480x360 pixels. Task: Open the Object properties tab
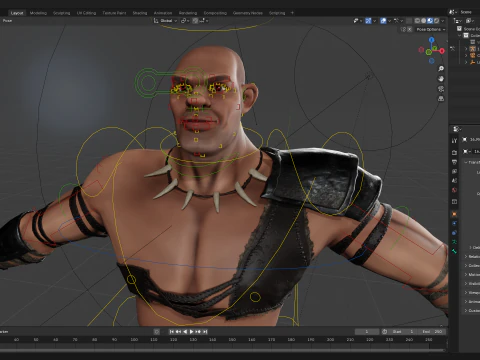coord(454,214)
